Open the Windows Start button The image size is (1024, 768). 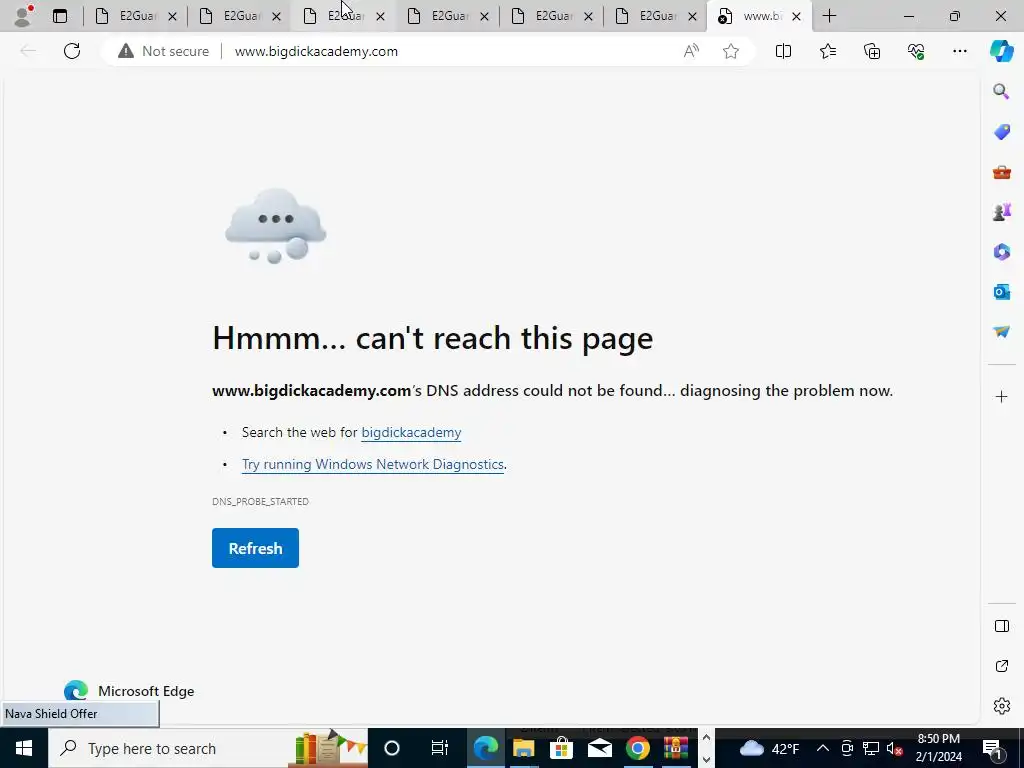click(x=24, y=748)
